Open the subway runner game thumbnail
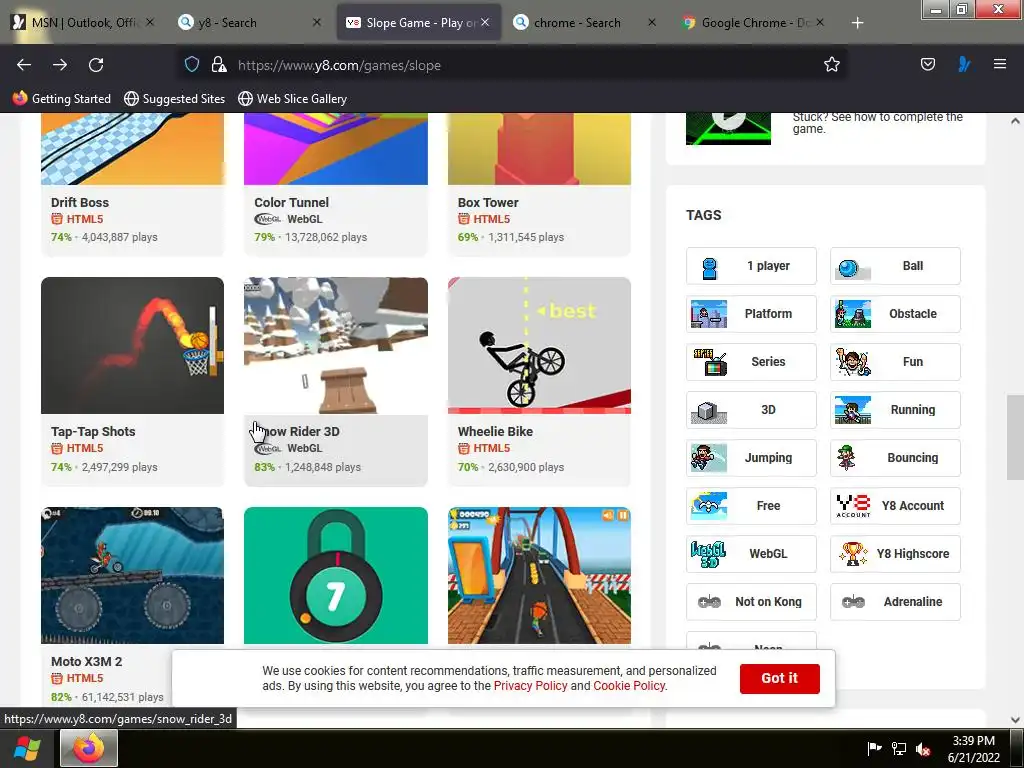1024x768 pixels. (539, 575)
